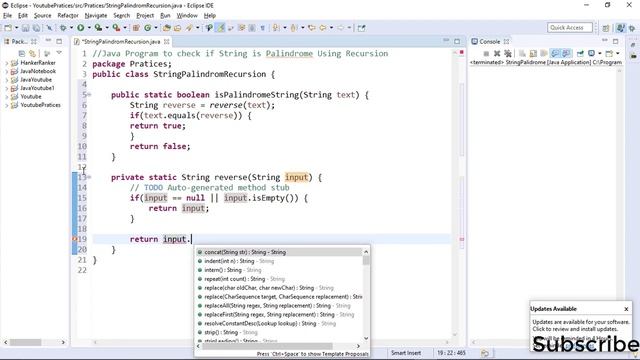Viewport: 640px width, 360px height.
Task: Switch to the Java perspective icon
Action: point(620,28)
